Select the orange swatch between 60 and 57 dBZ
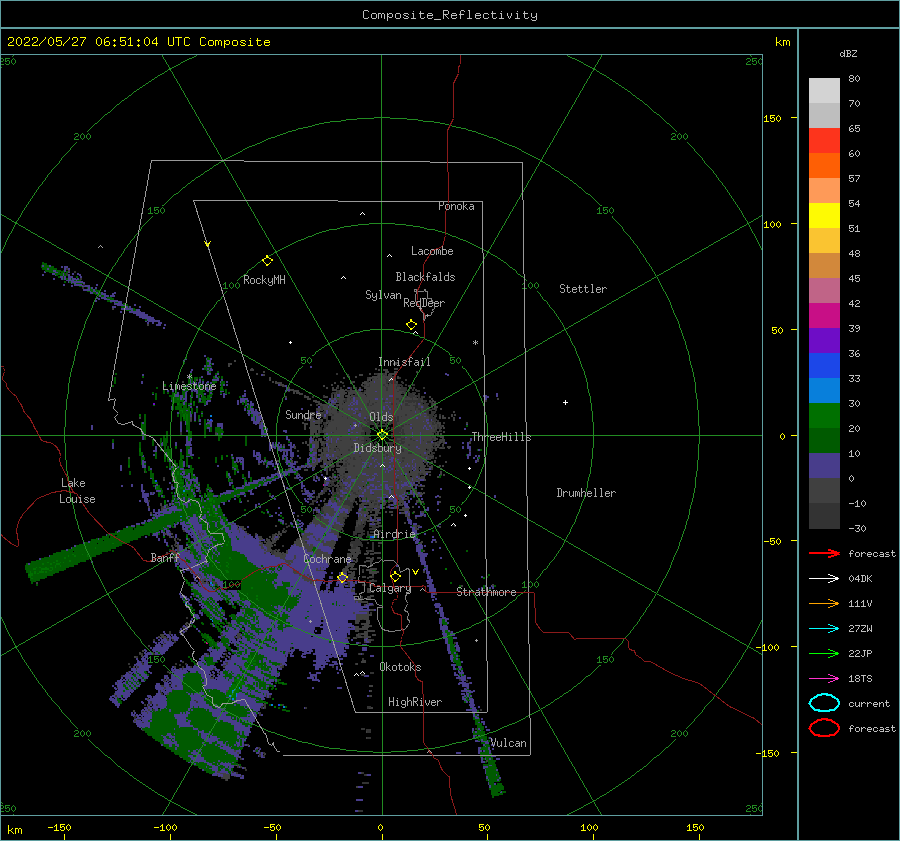Image resolution: width=900 pixels, height=841 pixels. [x=824, y=166]
